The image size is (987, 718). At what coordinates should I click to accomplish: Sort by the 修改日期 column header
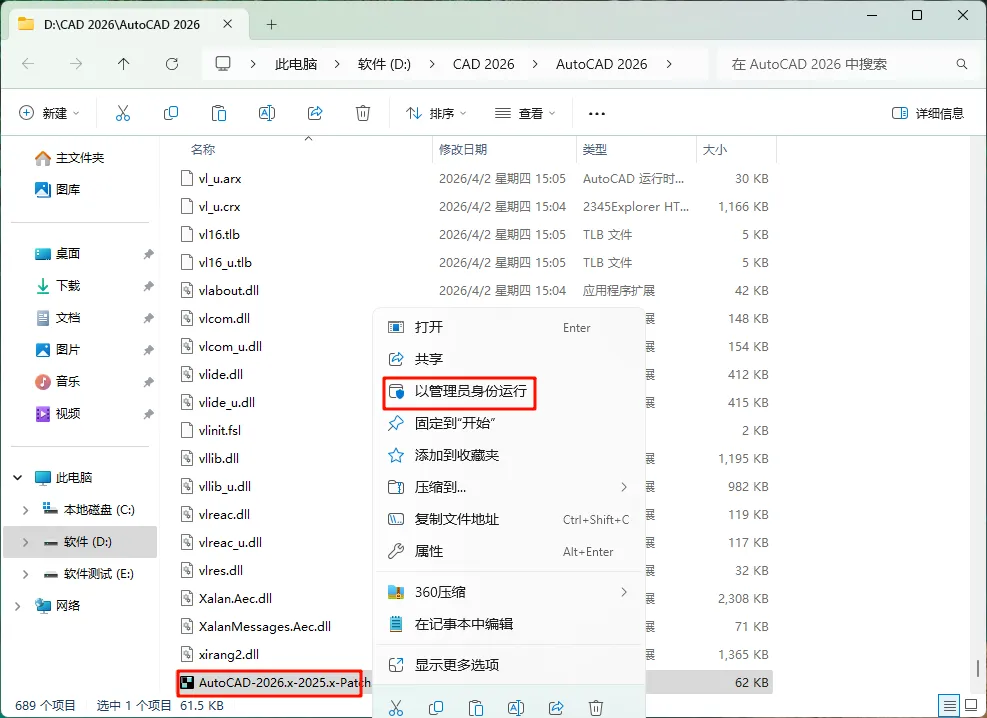463,150
